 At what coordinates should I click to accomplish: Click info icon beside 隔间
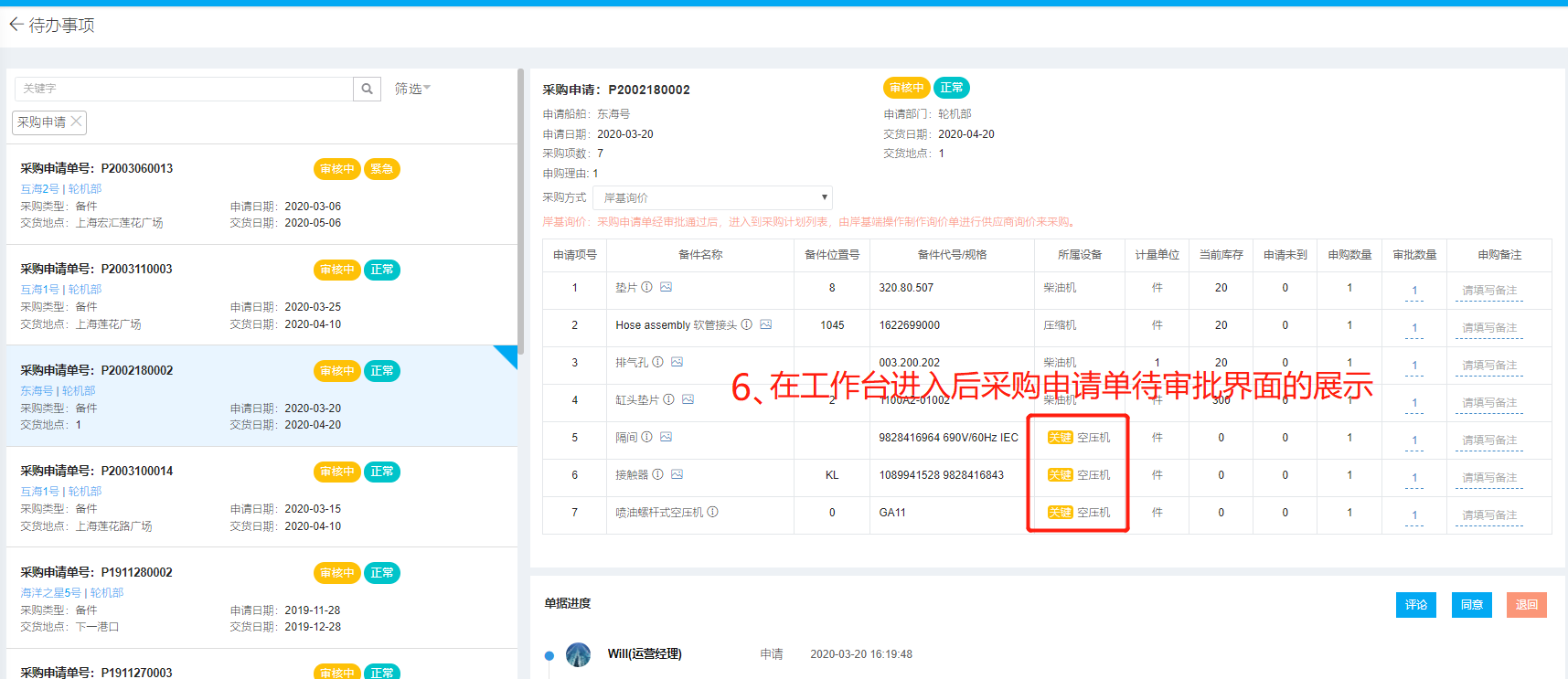646,437
